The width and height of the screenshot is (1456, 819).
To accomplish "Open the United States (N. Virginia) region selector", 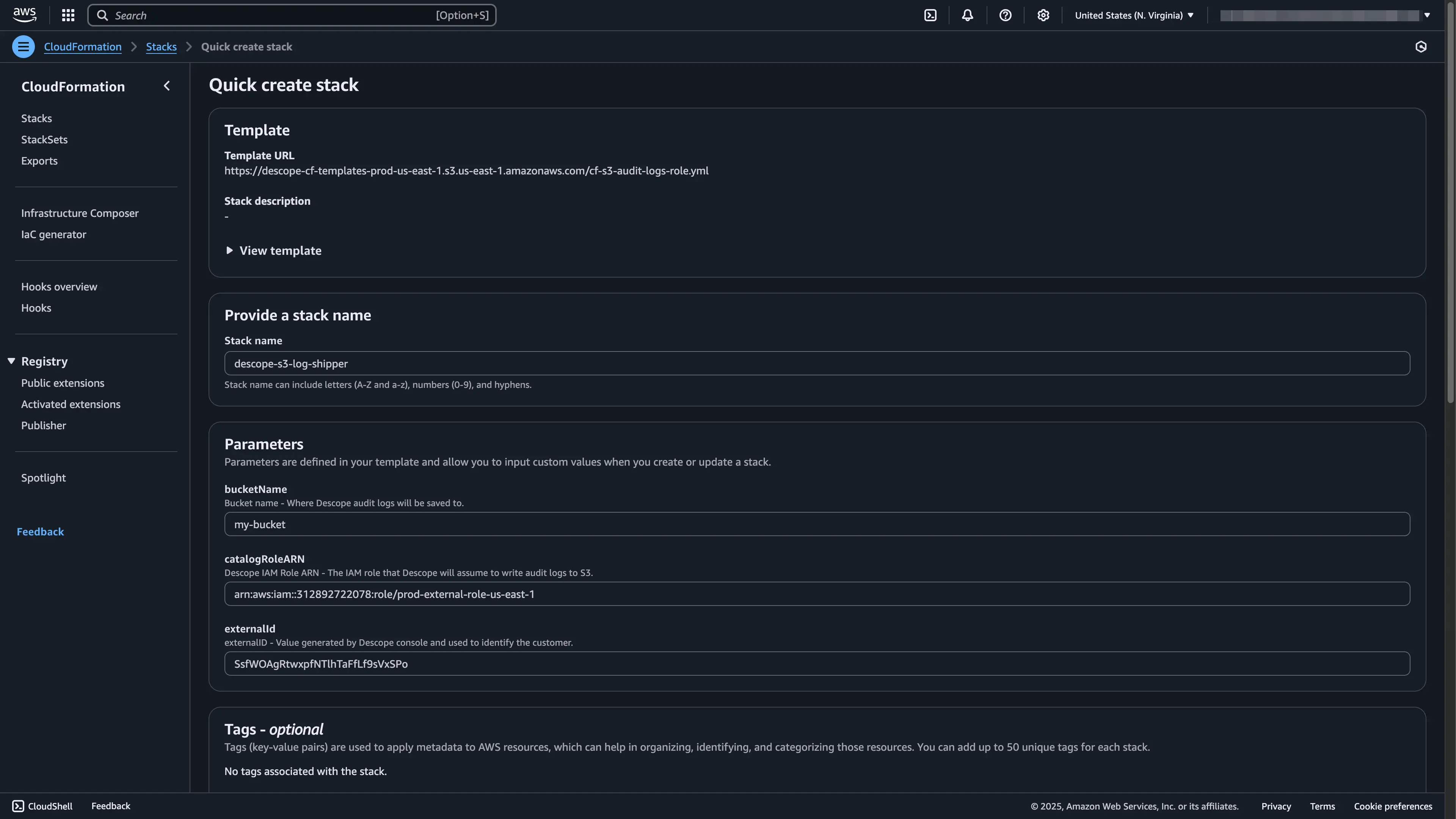I will click(1133, 15).
